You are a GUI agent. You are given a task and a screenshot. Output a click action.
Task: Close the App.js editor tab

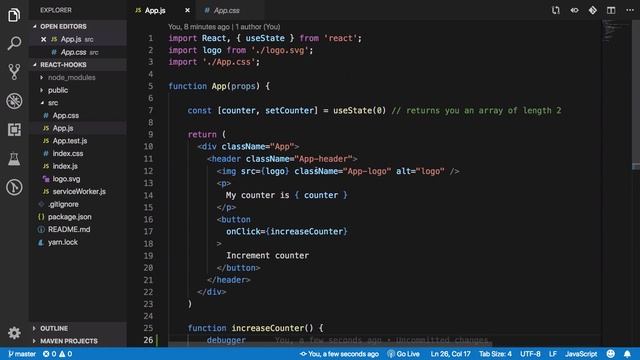coord(187,10)
